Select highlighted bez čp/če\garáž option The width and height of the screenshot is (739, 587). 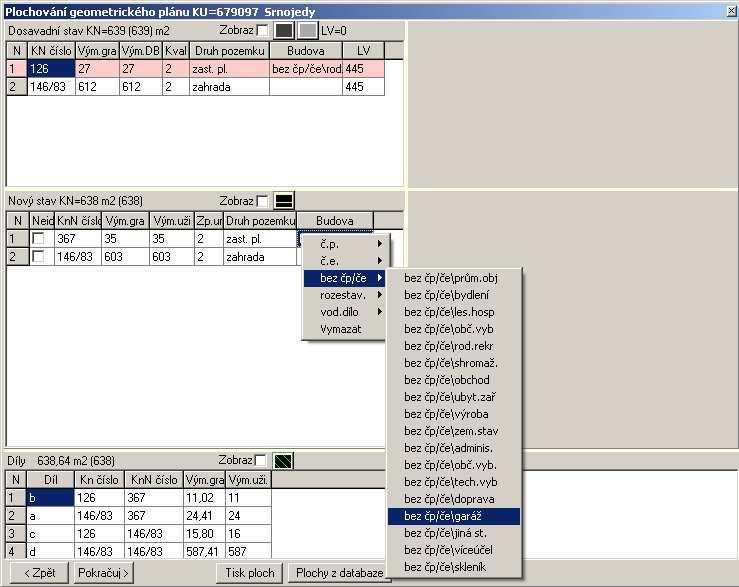454,516
